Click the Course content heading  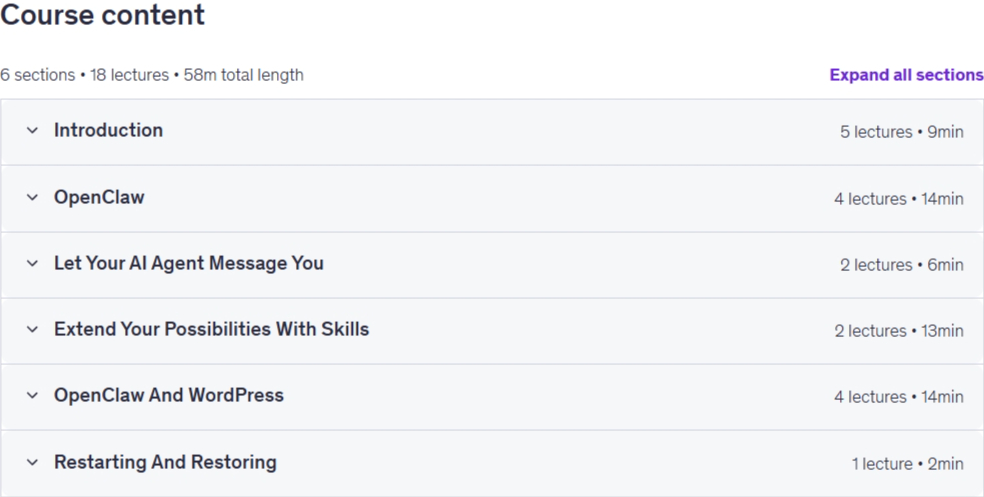[x=102, y=14]
